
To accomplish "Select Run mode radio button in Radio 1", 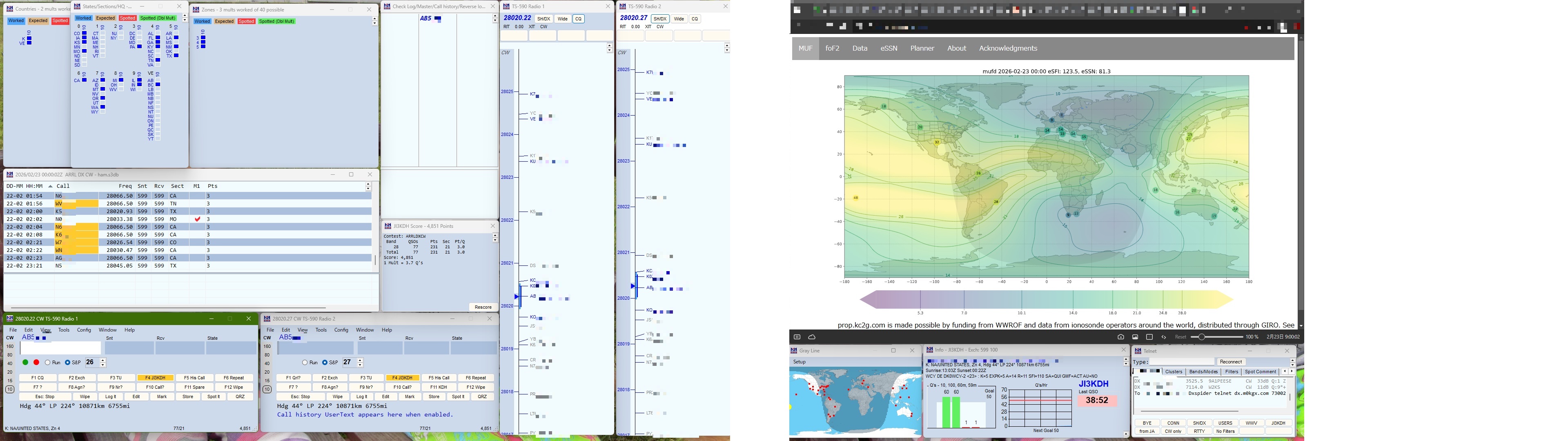I will [x=48, y=363].
